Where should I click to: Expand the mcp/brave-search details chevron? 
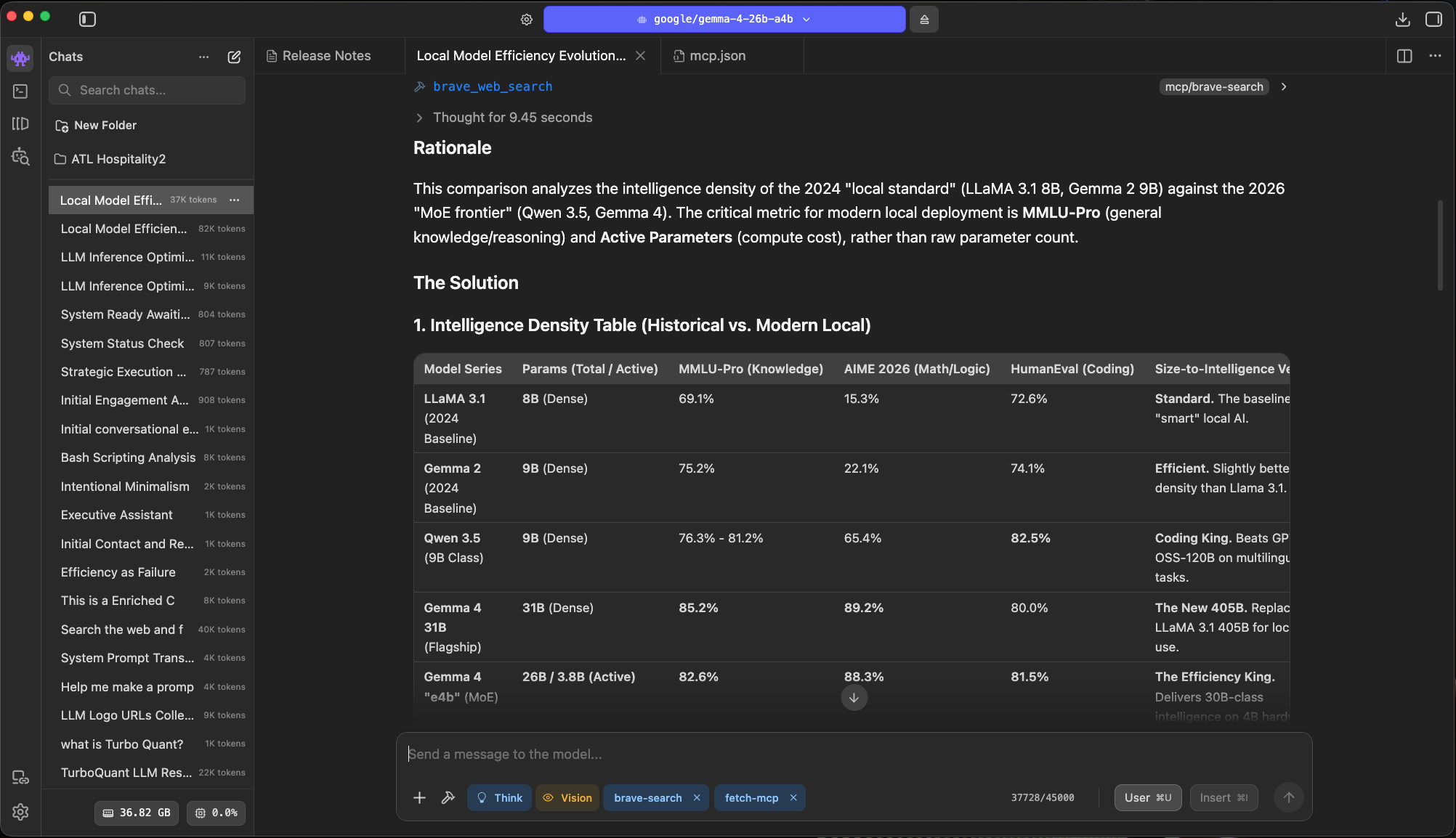point(1284,86)
